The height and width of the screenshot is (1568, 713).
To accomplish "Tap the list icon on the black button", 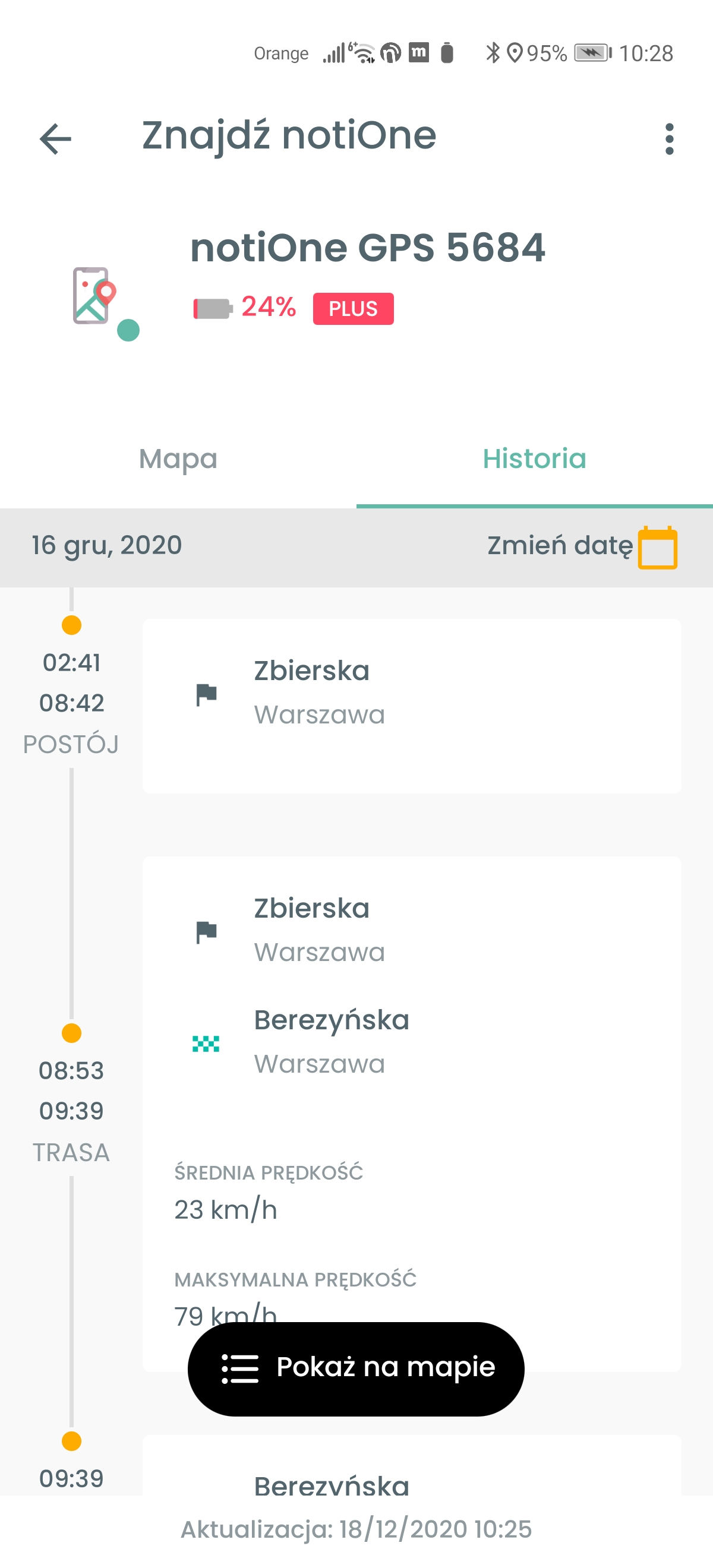I will 240,1369.
